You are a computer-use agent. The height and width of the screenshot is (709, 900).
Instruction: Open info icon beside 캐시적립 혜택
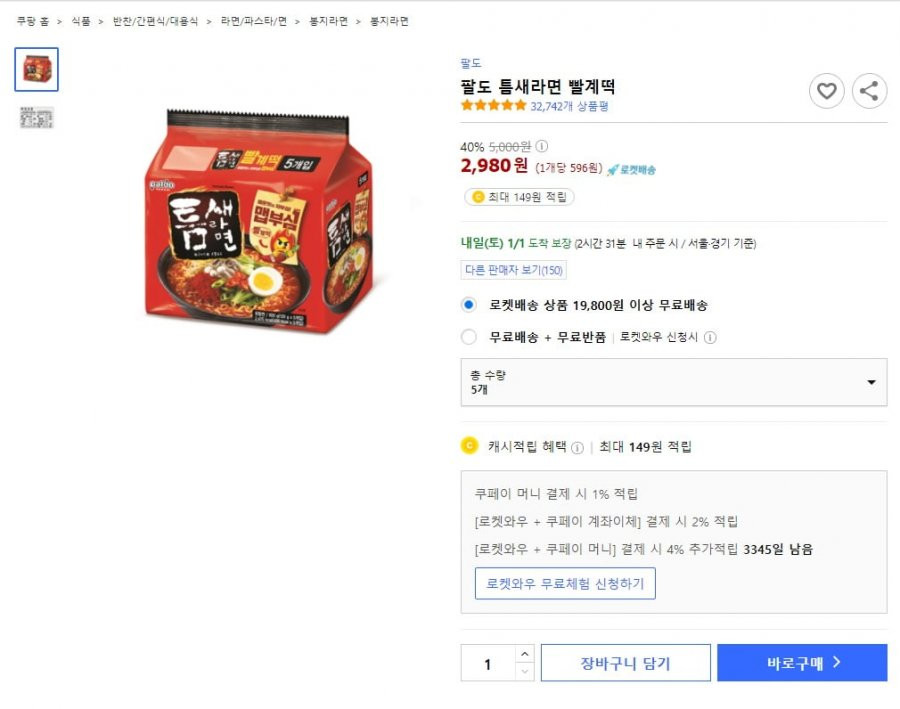[578, 447]
